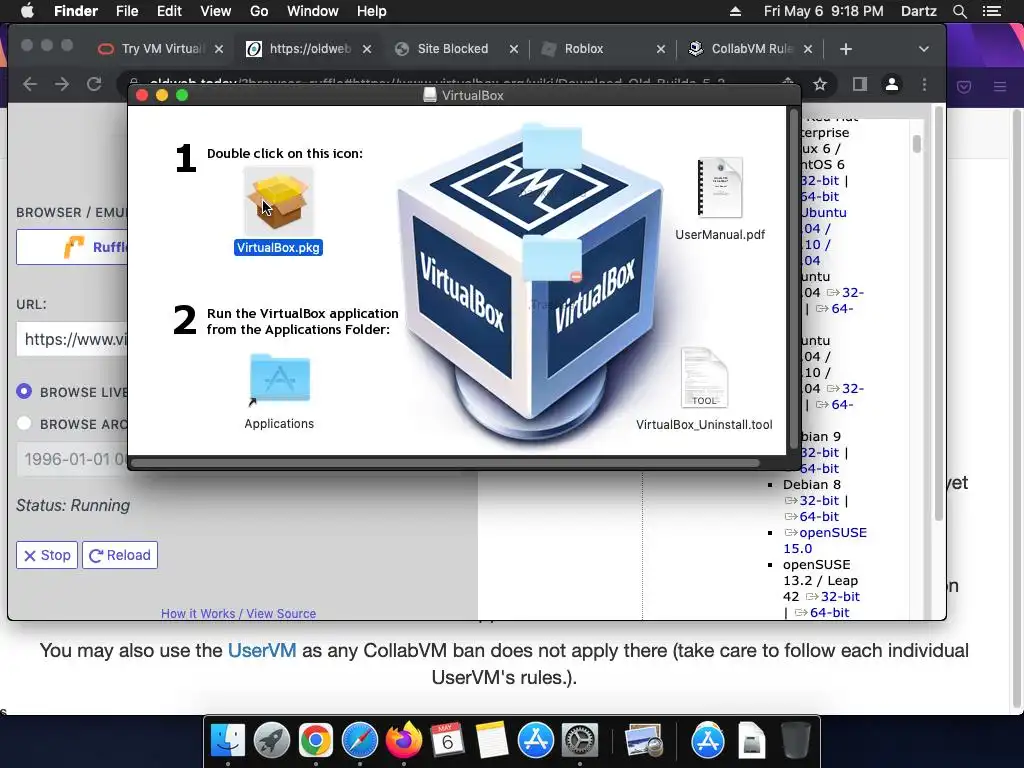The height and width of the screenshot is (768, 1024).
Task: Click the VirtualBox window horizontal scrollbar
Action: click(445, 463)
